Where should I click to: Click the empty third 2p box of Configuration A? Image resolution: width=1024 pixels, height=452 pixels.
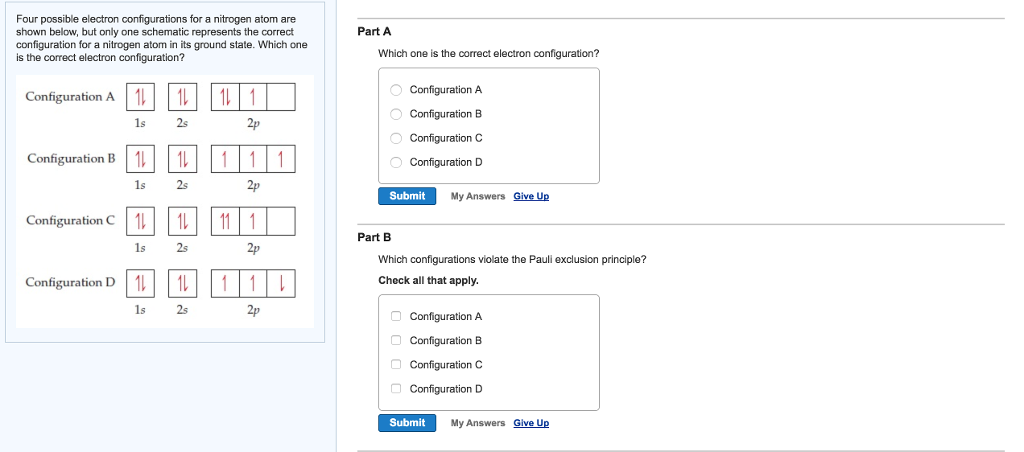click(x=282, y=97)
